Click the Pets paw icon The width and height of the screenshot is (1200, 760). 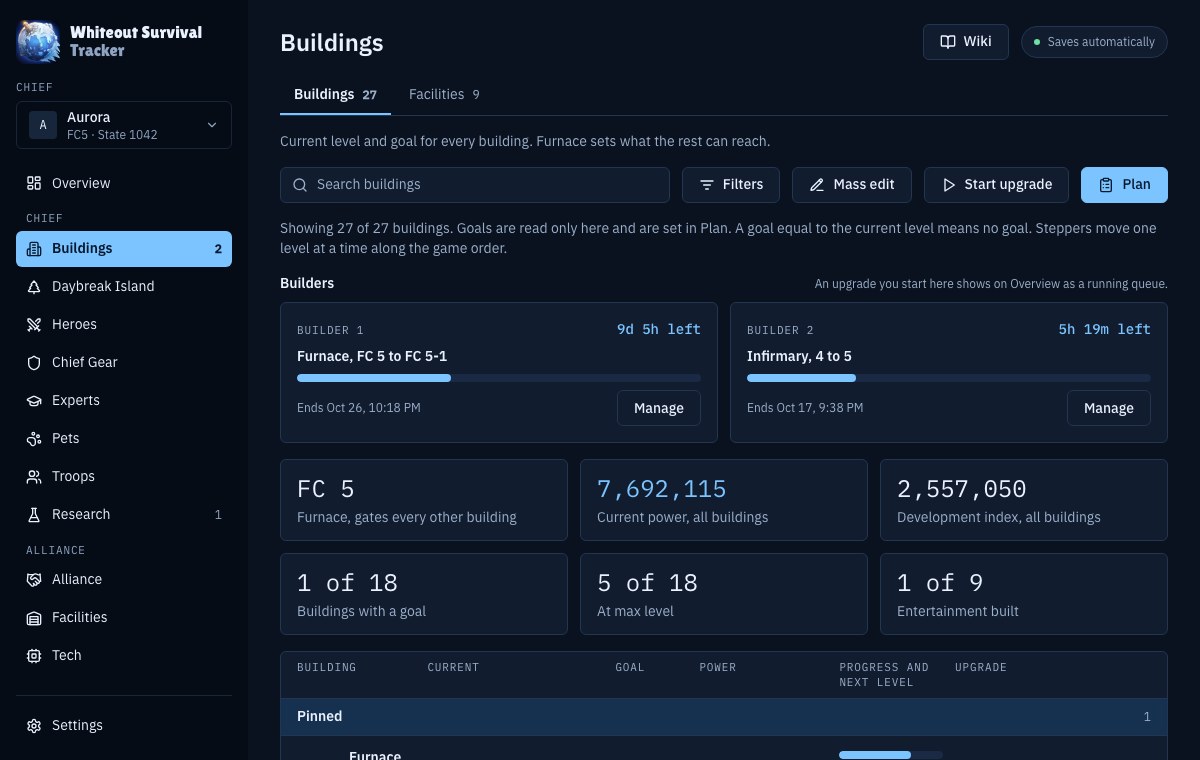coord(34,439)
